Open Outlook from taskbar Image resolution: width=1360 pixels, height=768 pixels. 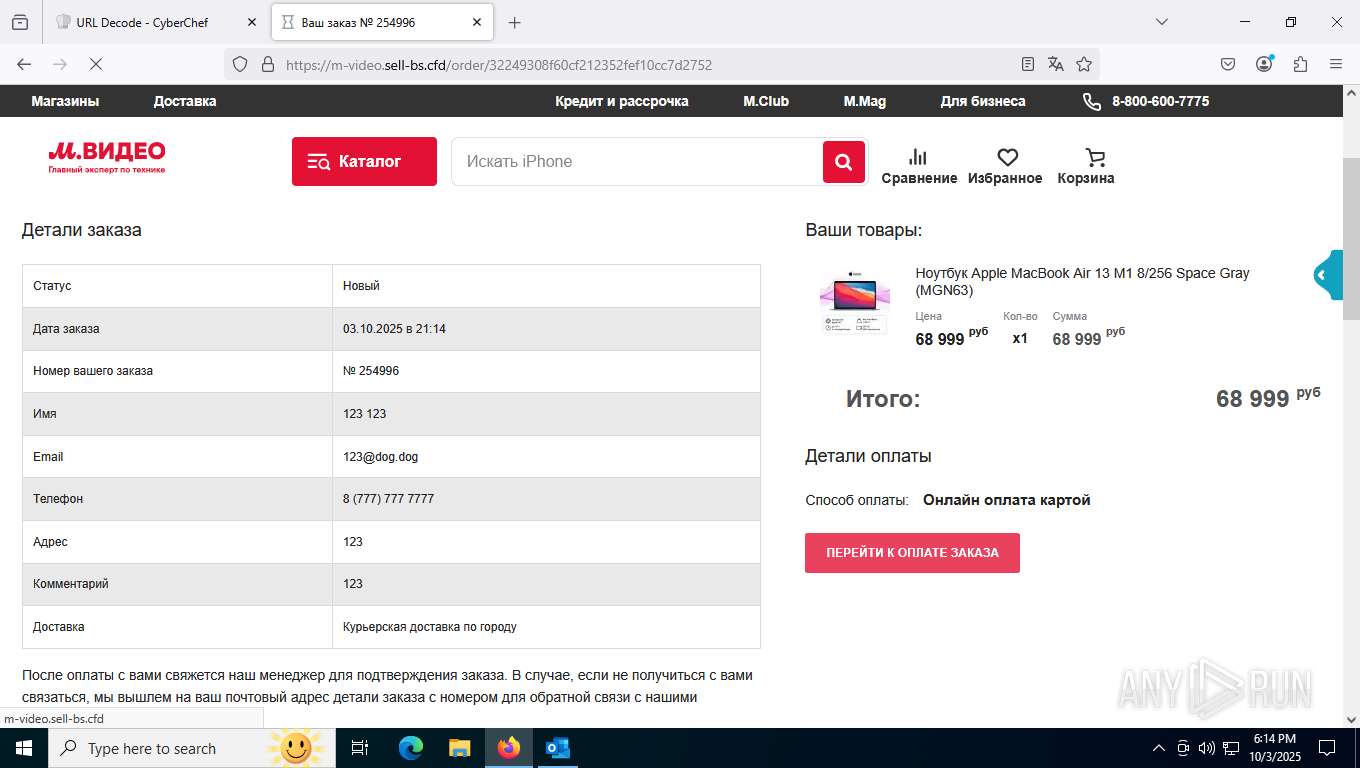(x=557, y=748)
